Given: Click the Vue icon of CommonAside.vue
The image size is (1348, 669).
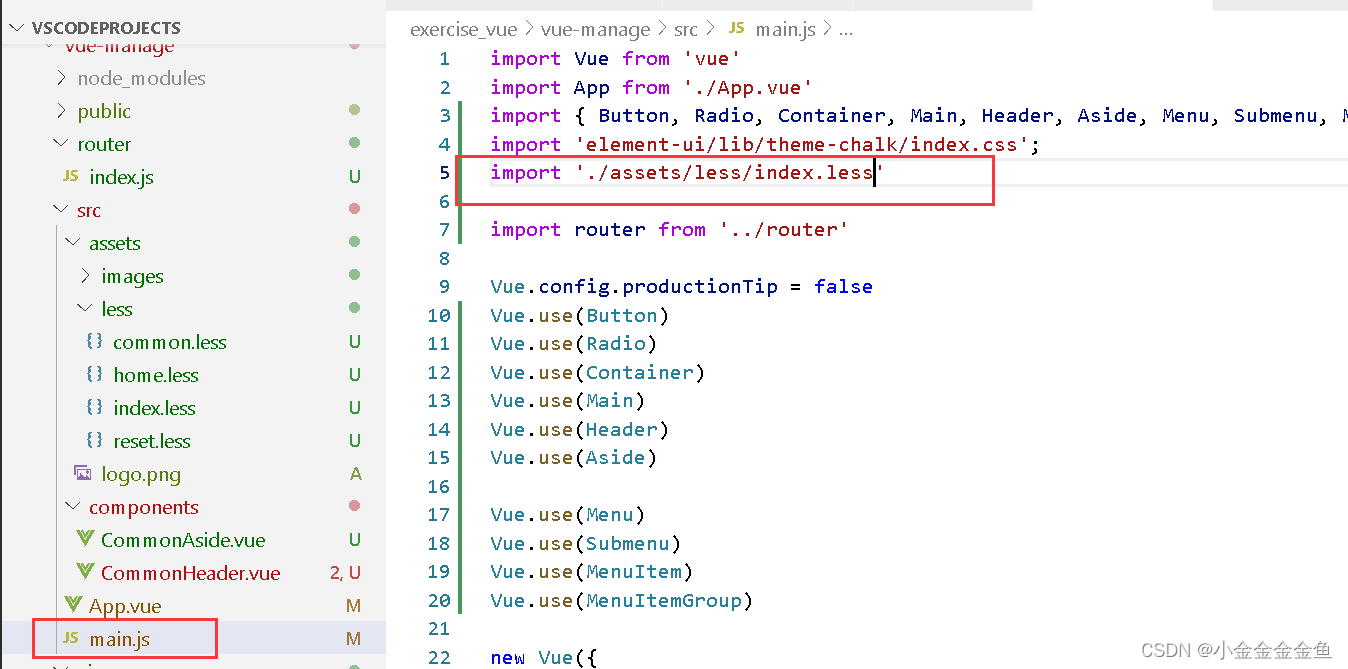Looking at the screenshot, I should pos(85,540).
